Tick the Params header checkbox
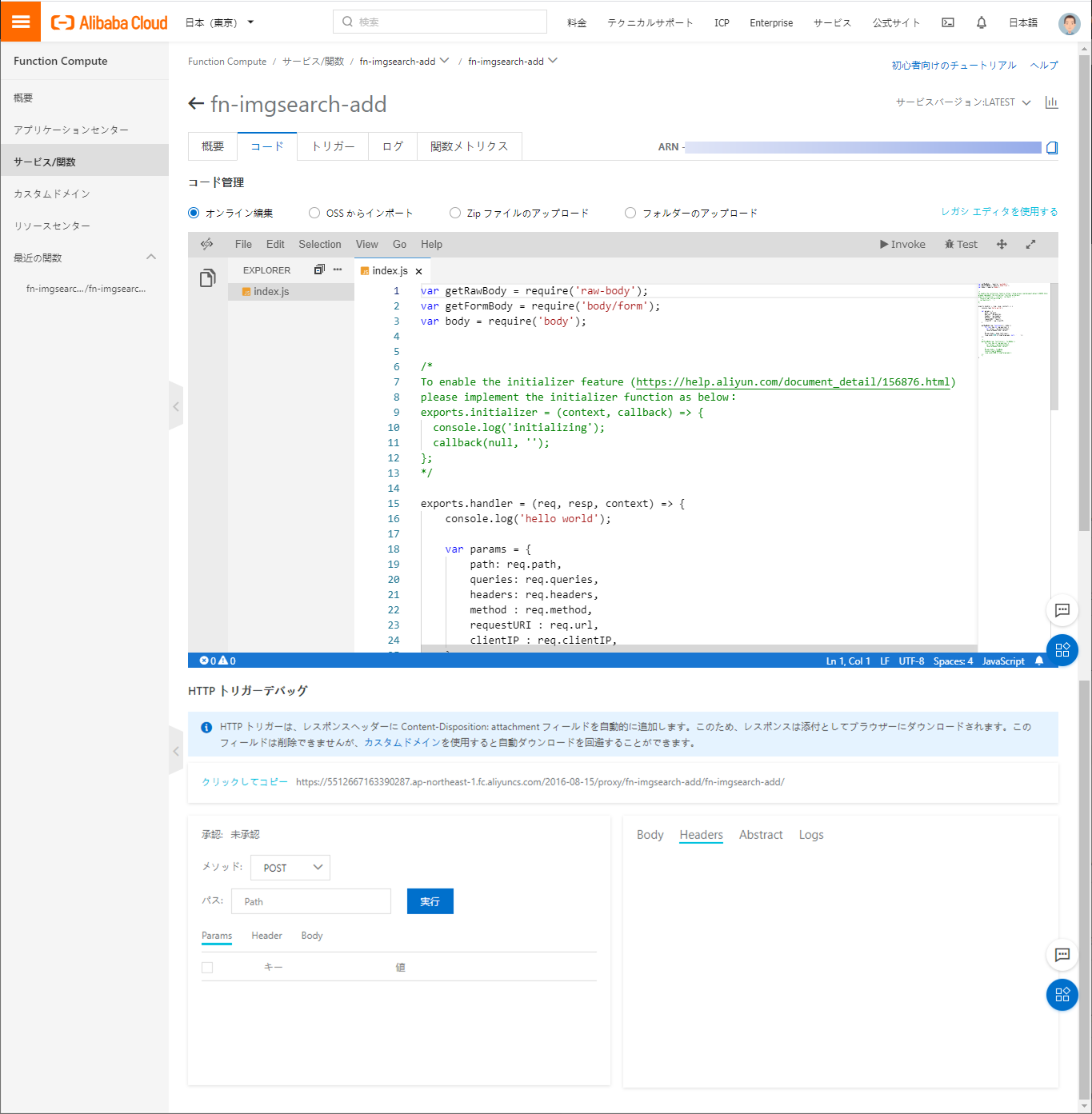Viewport: 1092px width, 1114px height. coord(207,968)
